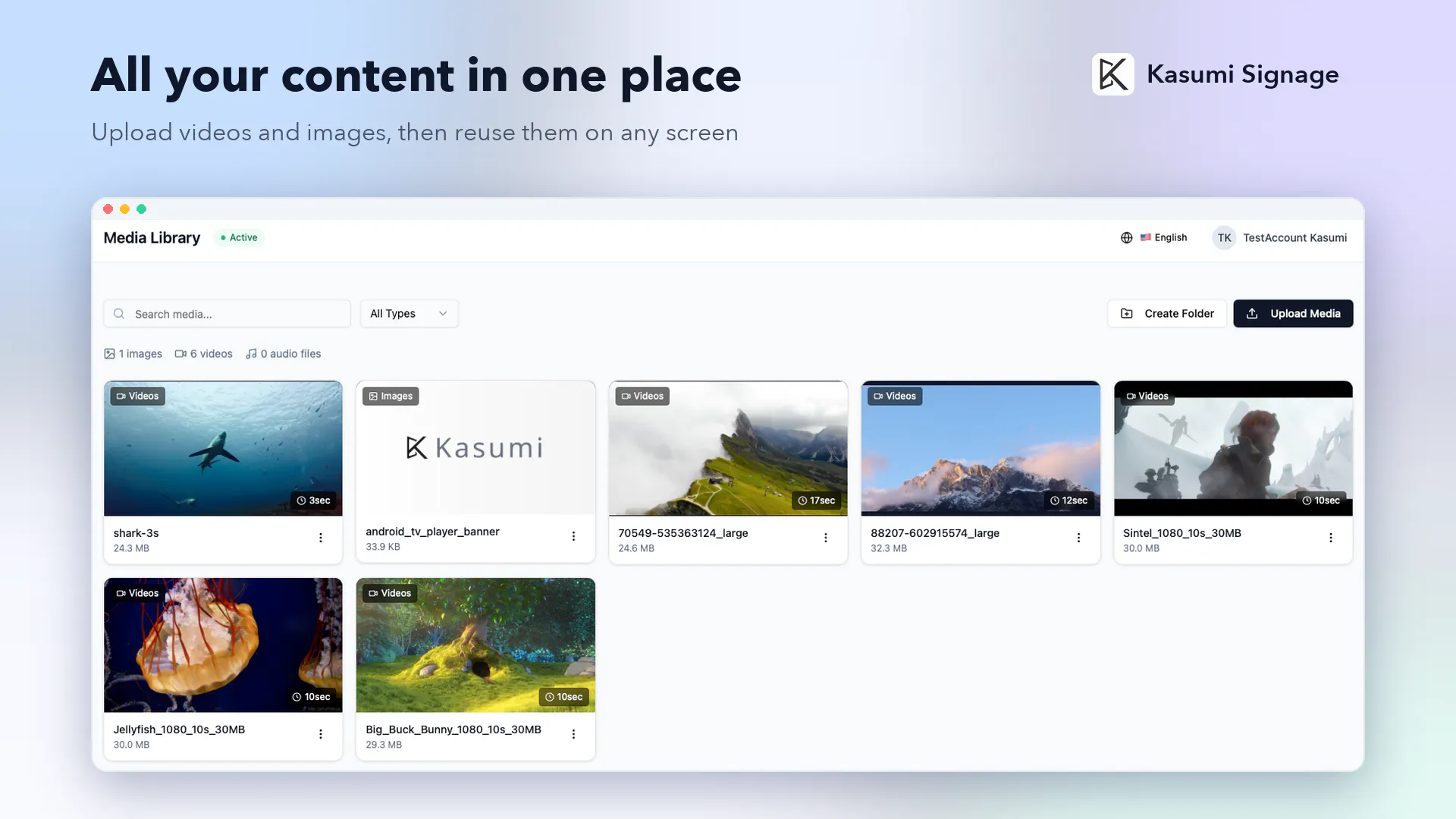Screen dimensions: 1456x819
Task: Open options menu for shark-3s
Action: [x=321, y=538]
